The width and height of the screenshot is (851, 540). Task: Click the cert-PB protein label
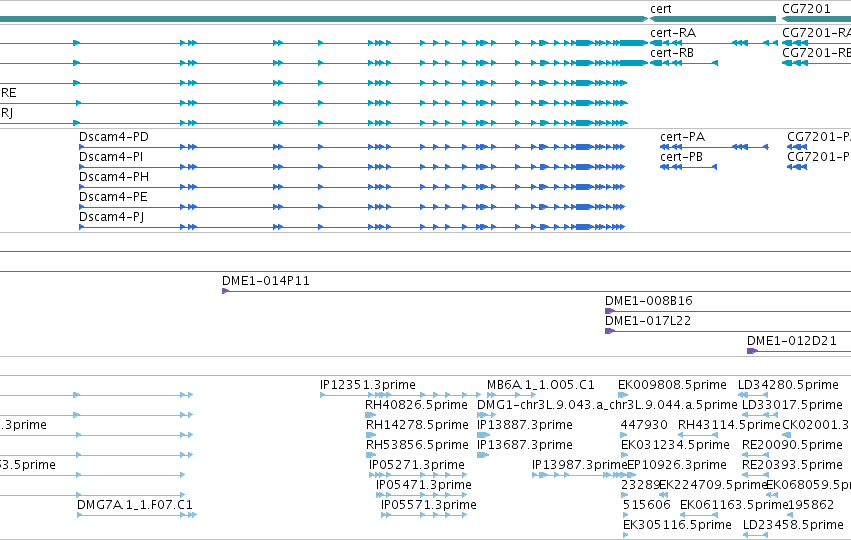click(x=681, y=157)
